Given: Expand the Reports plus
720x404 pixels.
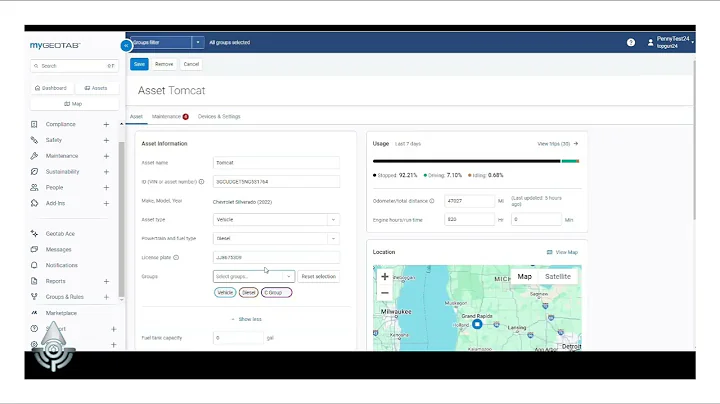Looking at the screenshot, I should pos(106,281).
